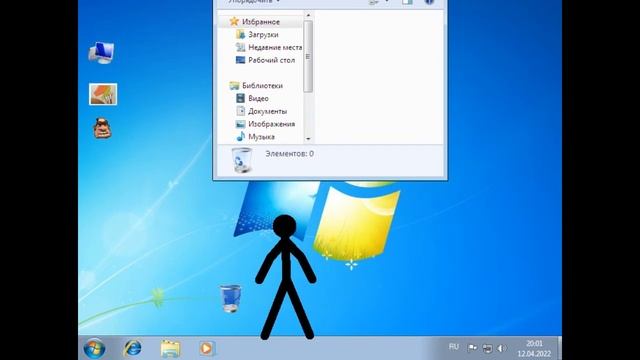This screenshot has width=640, height=360.
Task: Click the Видео film icon
Action: click(x=240, y=98)
